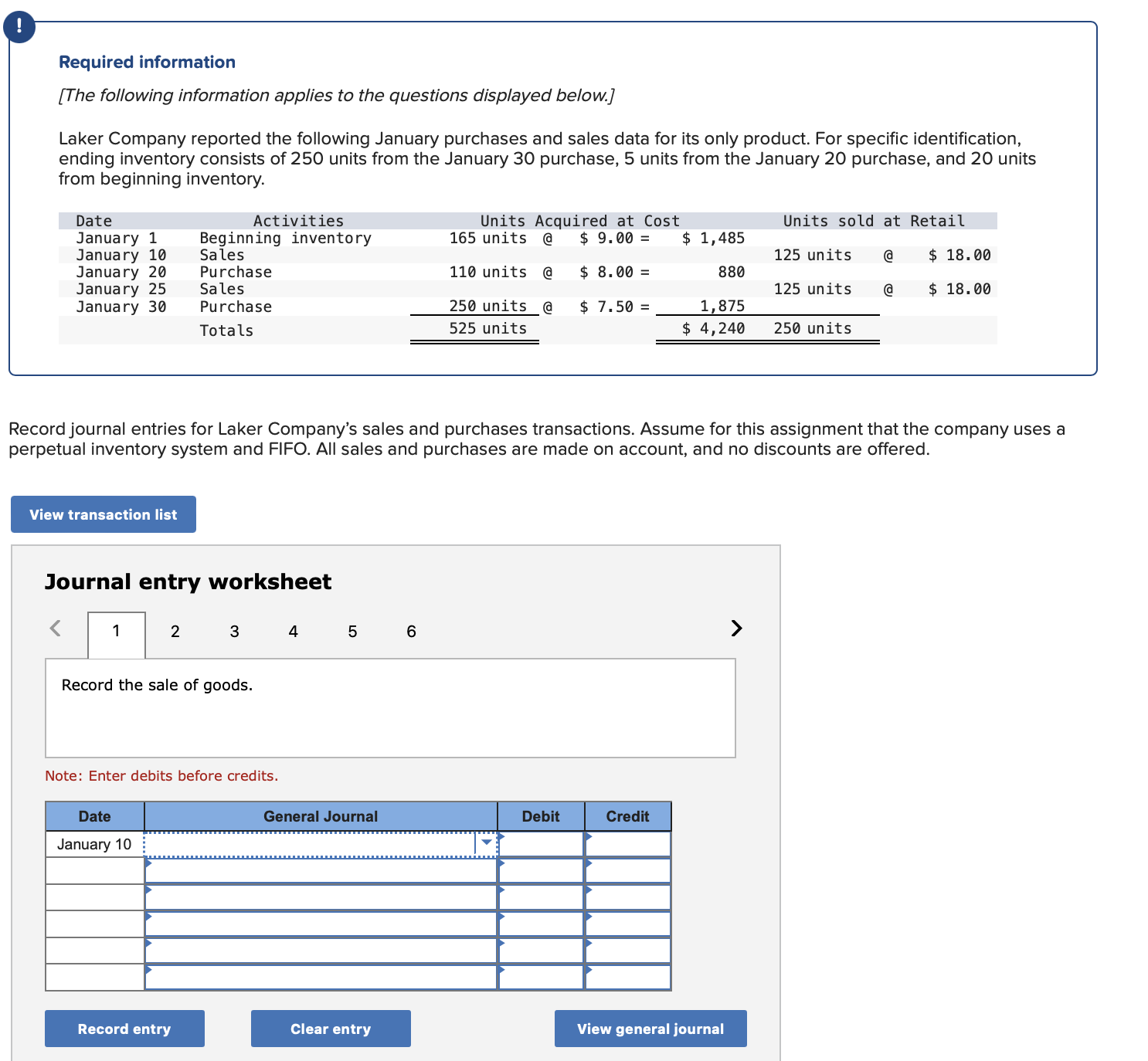Screen dimensions: 1148x1061
Task: Click the Units Acquired at Cost header
Action: 580,221
